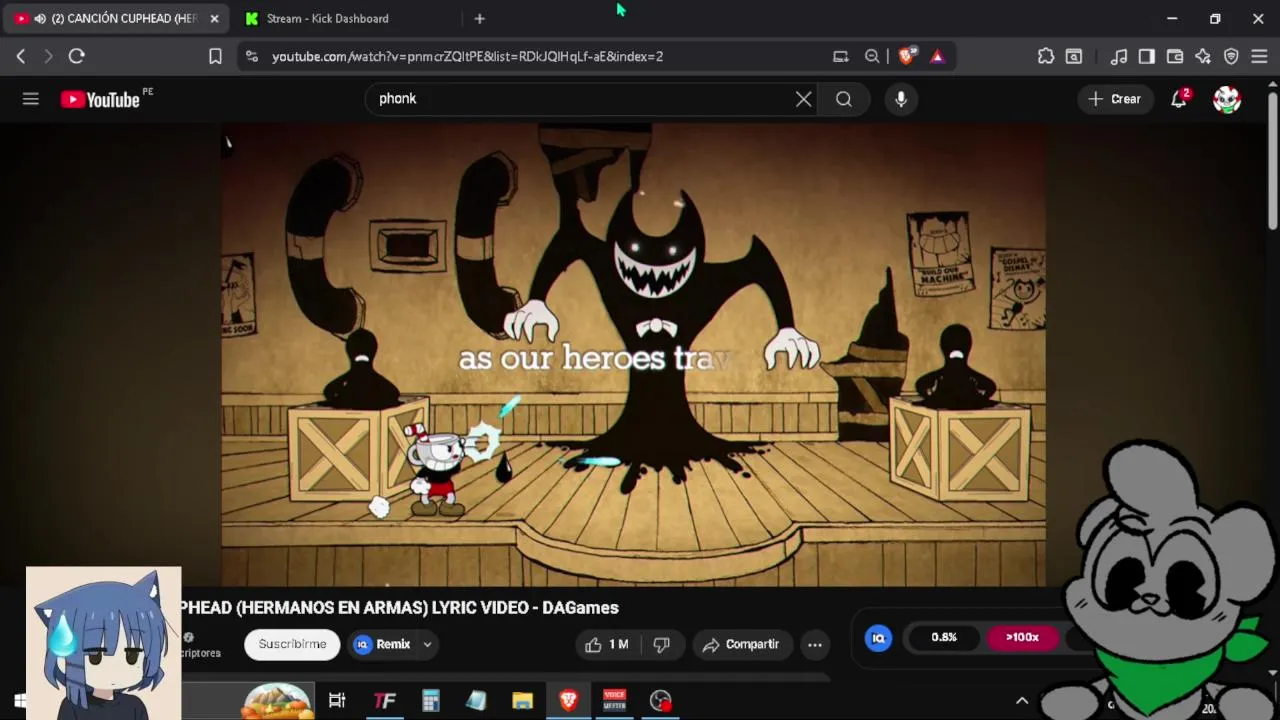Click the page vertical scrollbar
The image size is (1280, 720).
pos(1272,160)
